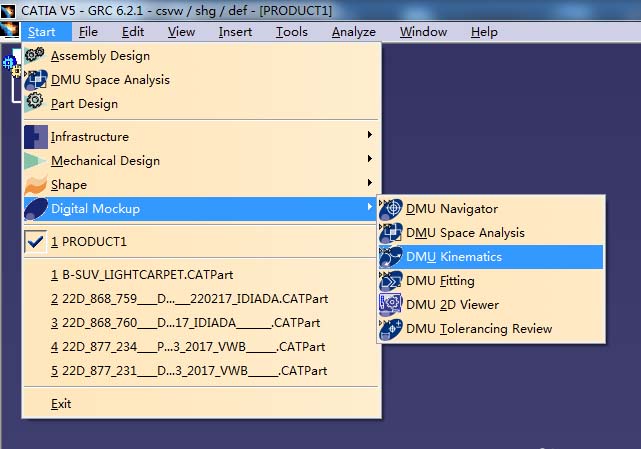
Task: Open the Window menu
Action: point(423,32)
